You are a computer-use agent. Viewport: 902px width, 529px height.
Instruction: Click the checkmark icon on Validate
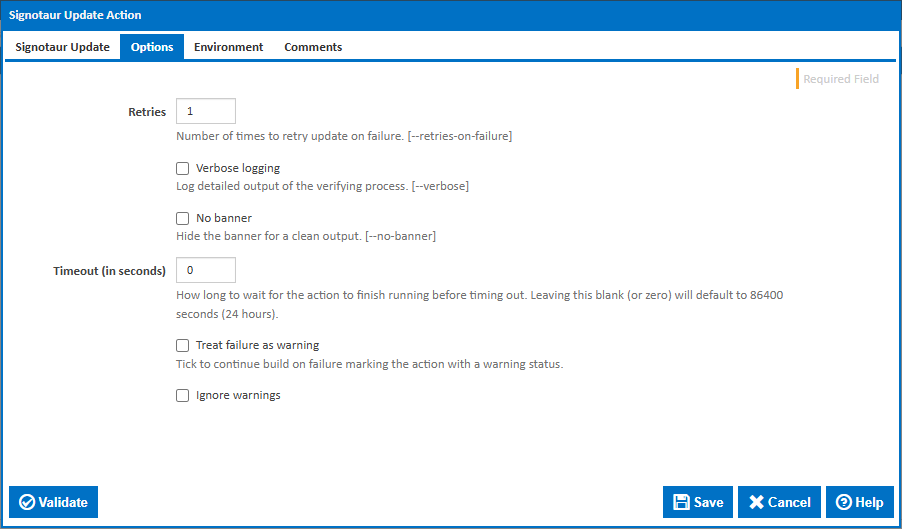click(27, 502)
